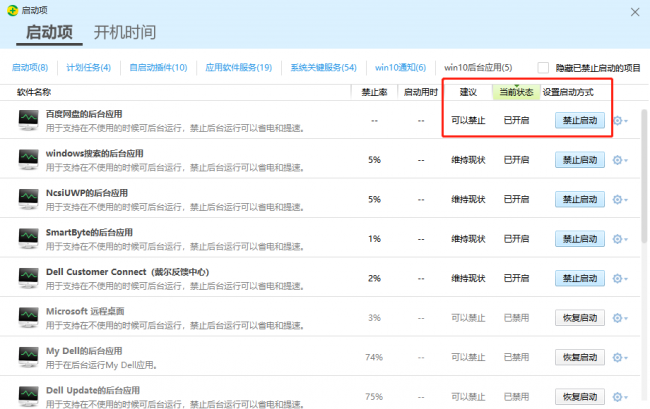Click the 百度网盘的后台应用 monitor icon
This screenshot has height=409, width=650.
pyautogui.click(x=29, y=120)
